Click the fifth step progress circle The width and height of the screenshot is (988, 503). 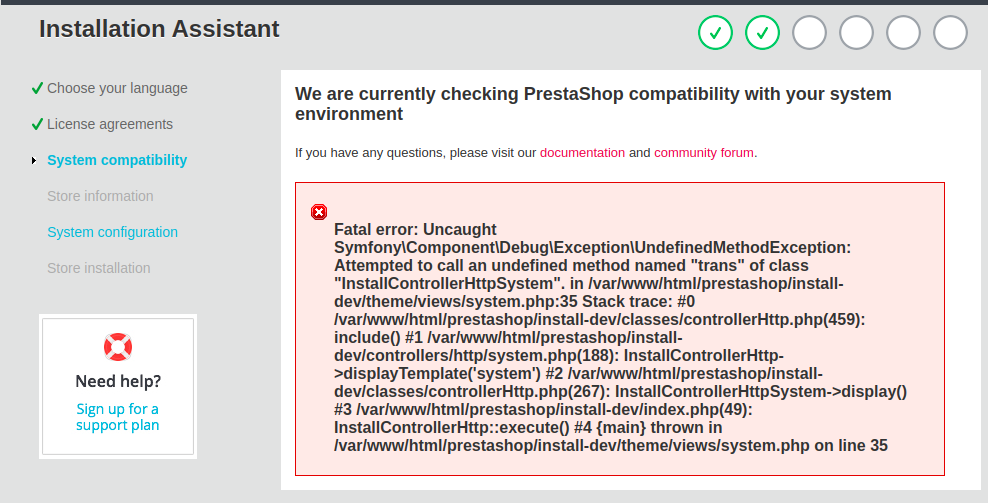point(904,32)
